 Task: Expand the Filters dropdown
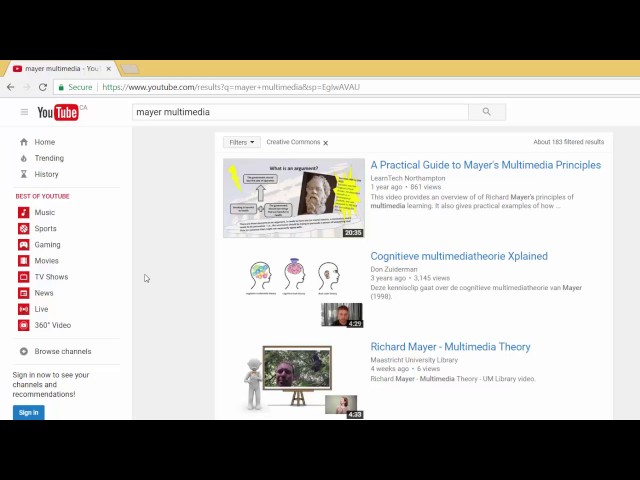point(242,142)
